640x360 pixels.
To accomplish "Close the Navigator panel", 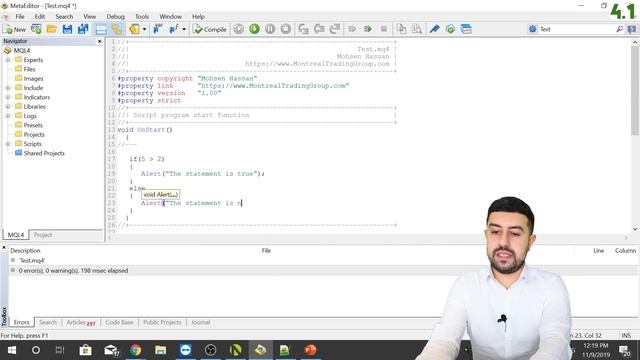I will point(100,41).
